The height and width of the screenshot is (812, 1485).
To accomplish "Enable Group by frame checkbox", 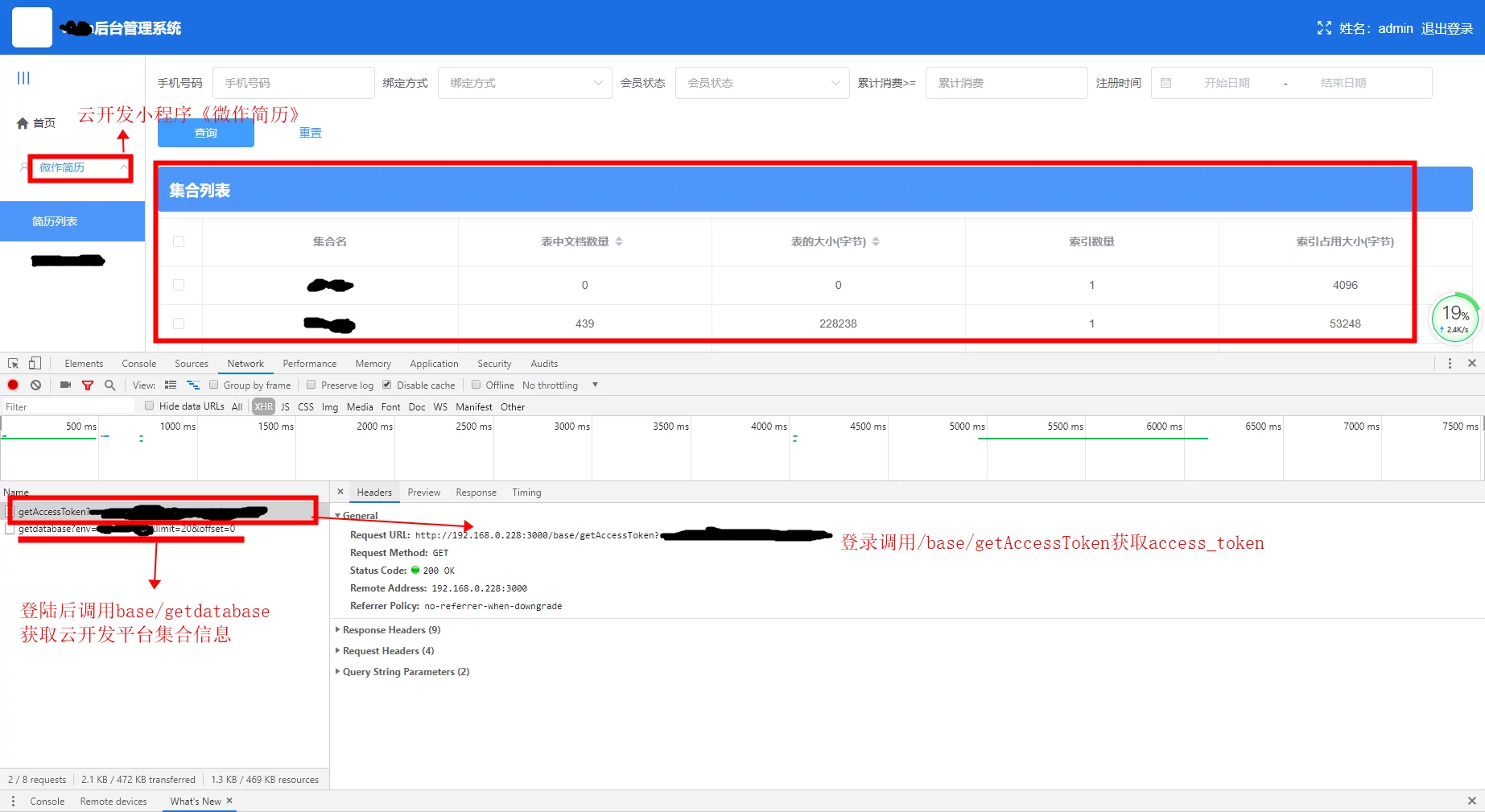I will [x=214, y=385].
